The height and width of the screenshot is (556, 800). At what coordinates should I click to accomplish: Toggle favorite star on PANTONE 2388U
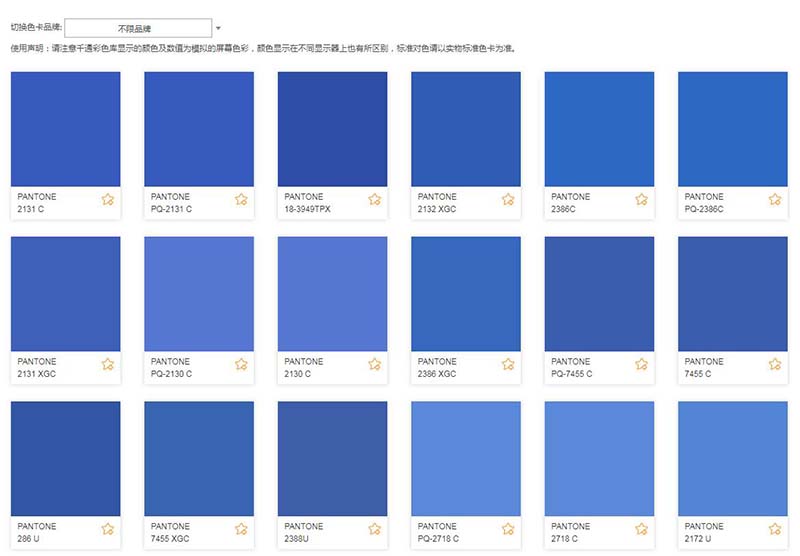(374, 529)
